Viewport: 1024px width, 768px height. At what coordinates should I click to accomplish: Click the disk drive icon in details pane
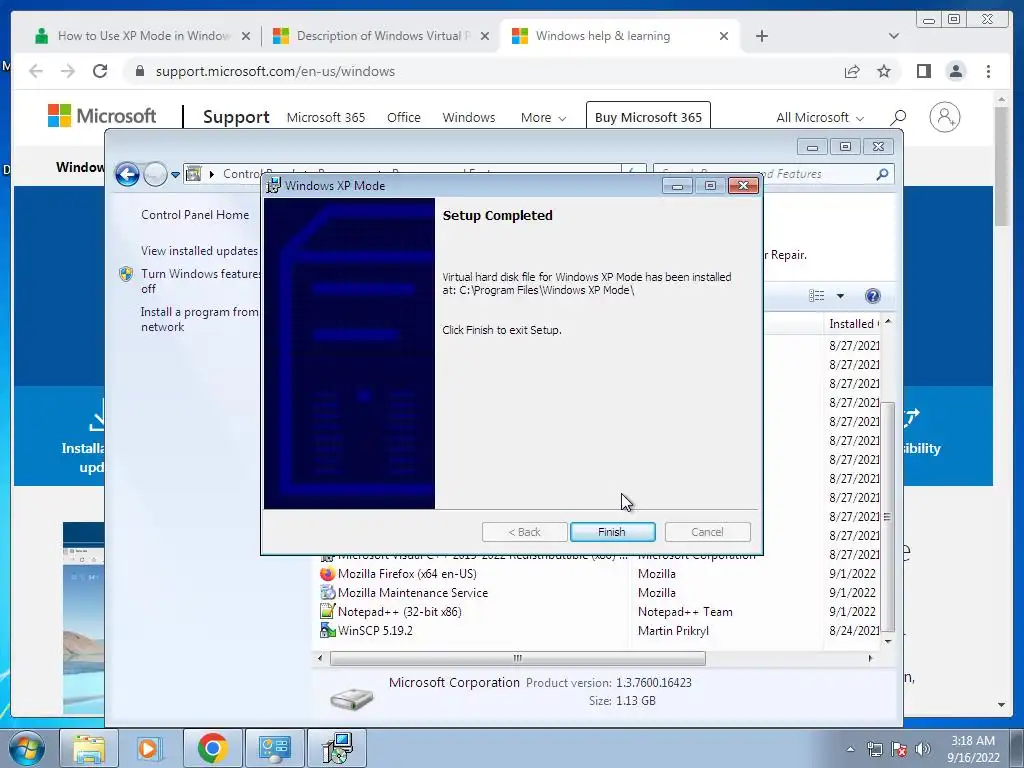coord(351,698)
